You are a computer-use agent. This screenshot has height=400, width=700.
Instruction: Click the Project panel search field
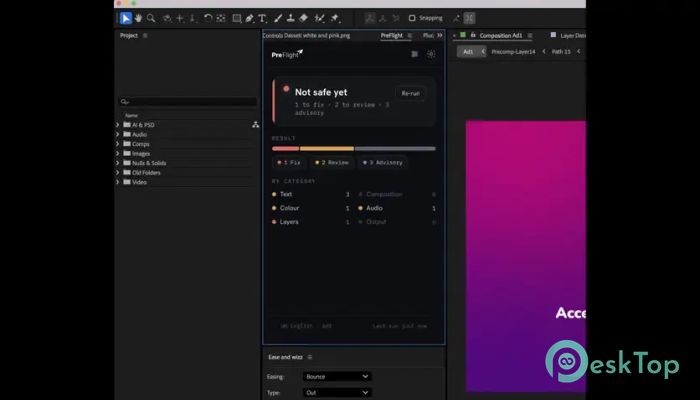coord(188,102)
